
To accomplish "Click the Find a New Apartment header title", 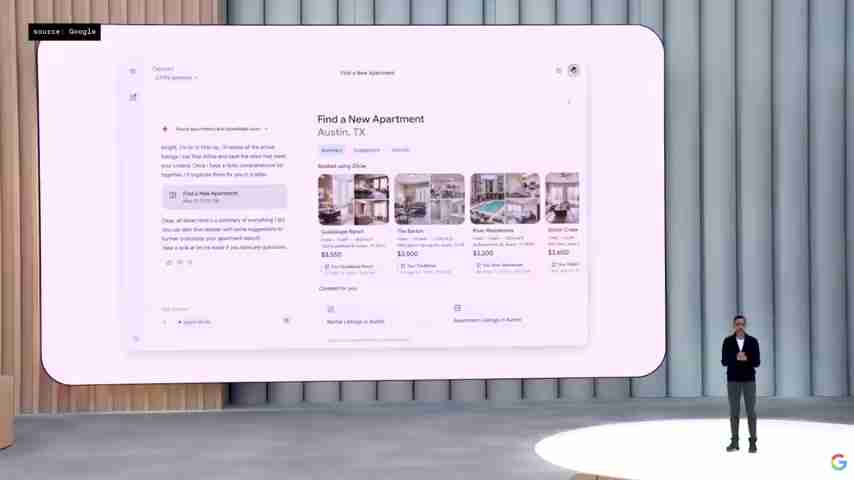I will [x=370, y=119].
